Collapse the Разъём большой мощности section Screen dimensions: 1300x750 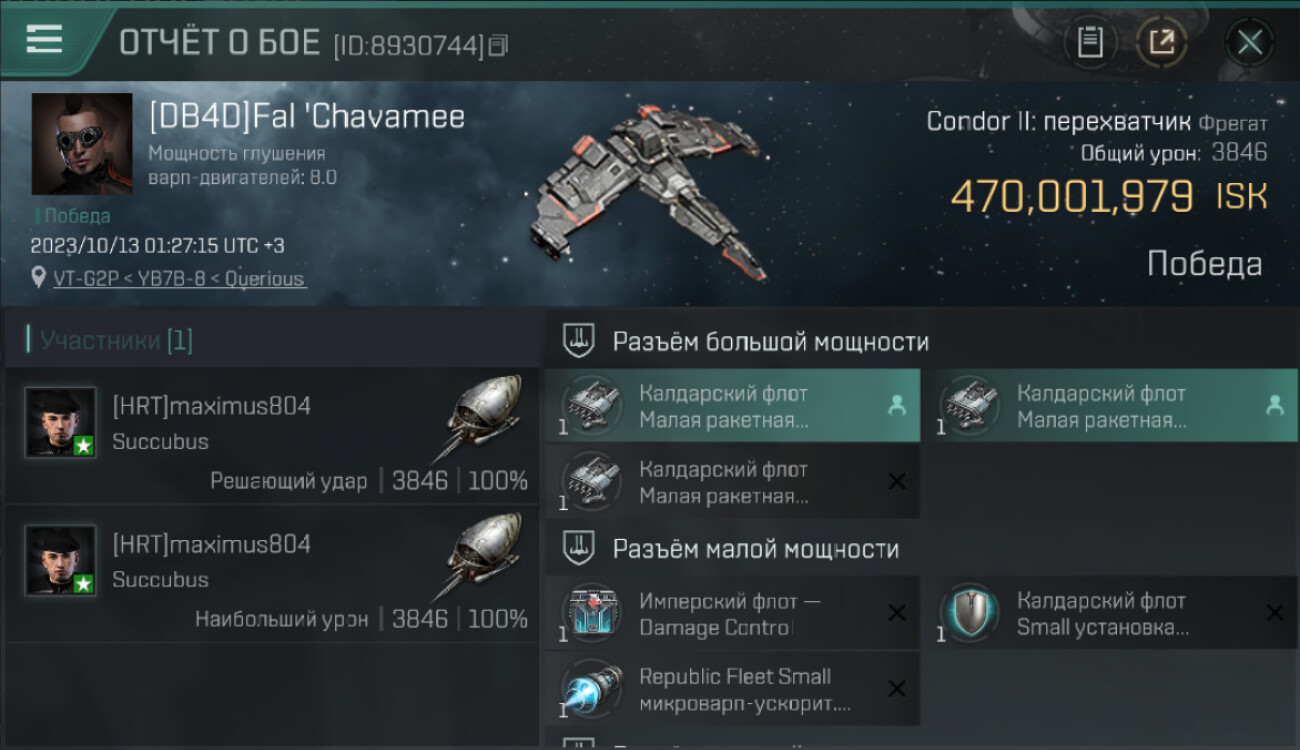point(922,341)
